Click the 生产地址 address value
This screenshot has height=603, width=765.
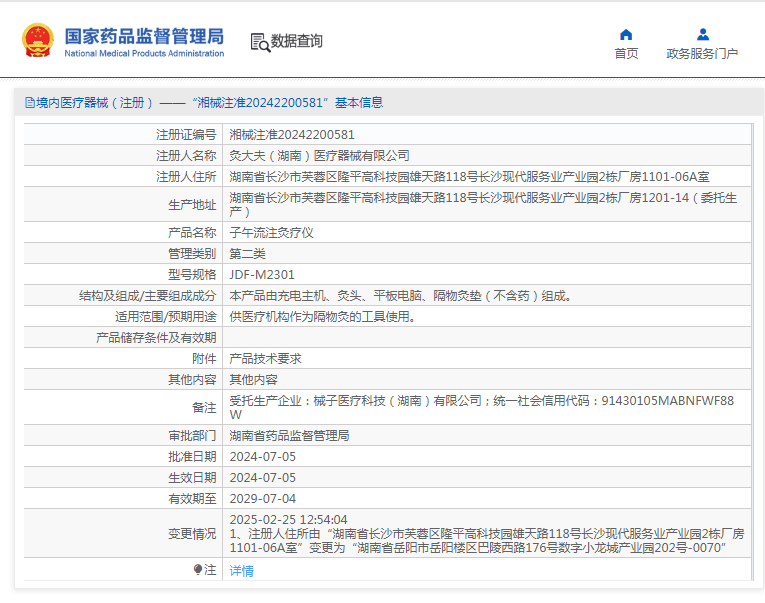point(483,204)
